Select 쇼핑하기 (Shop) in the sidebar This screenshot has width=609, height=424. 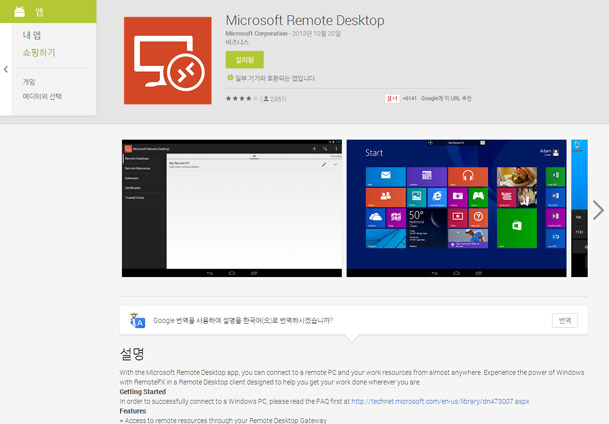pyautogui.click(x=39, y=52)
